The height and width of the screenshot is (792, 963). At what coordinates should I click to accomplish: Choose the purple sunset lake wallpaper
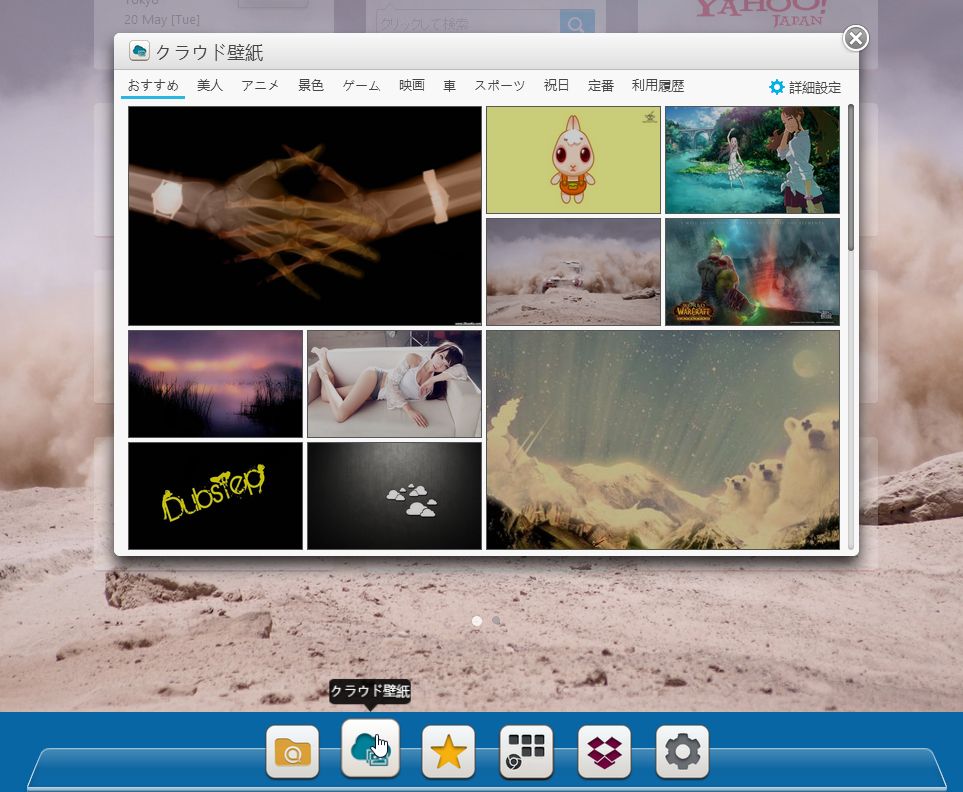tap(216, 384)
